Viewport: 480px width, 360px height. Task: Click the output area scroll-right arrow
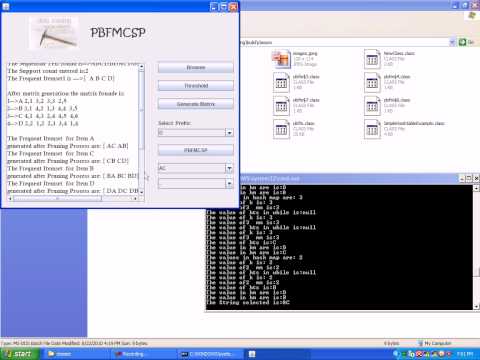tap(135, 199)
